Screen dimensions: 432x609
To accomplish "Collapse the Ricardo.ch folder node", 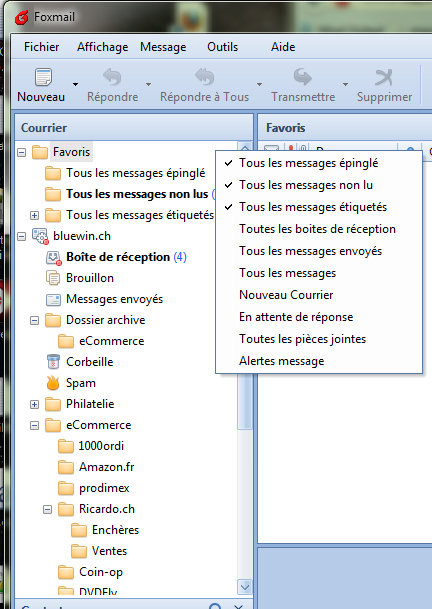I will (47, 509).
